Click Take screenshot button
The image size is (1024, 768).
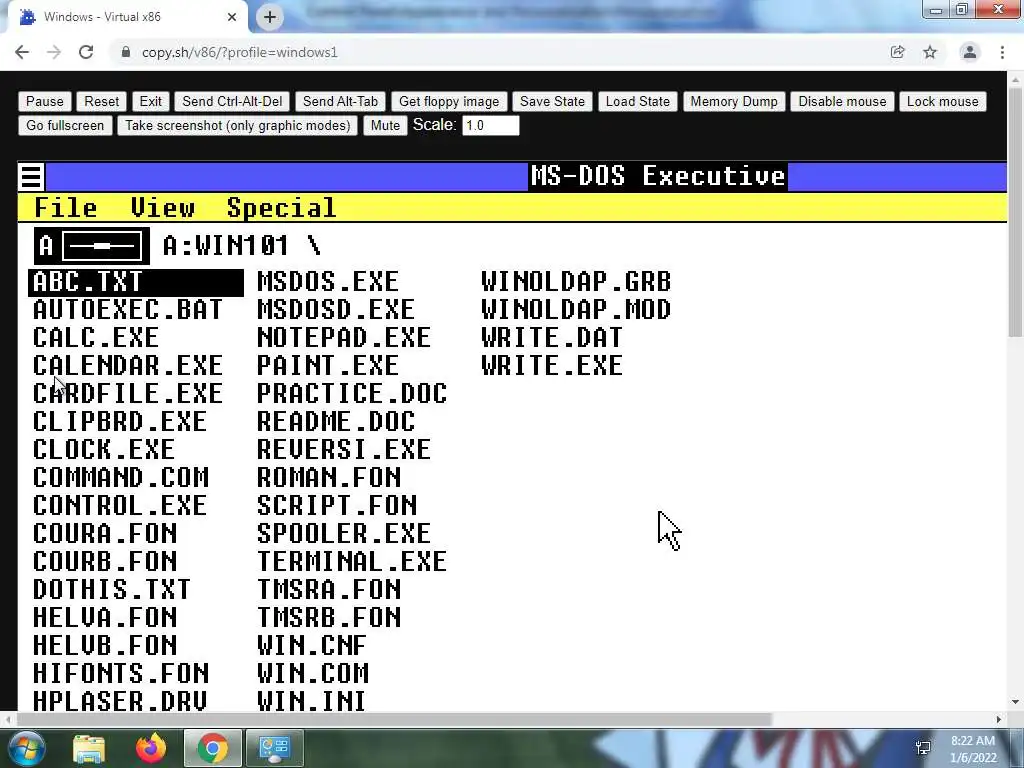238,125
